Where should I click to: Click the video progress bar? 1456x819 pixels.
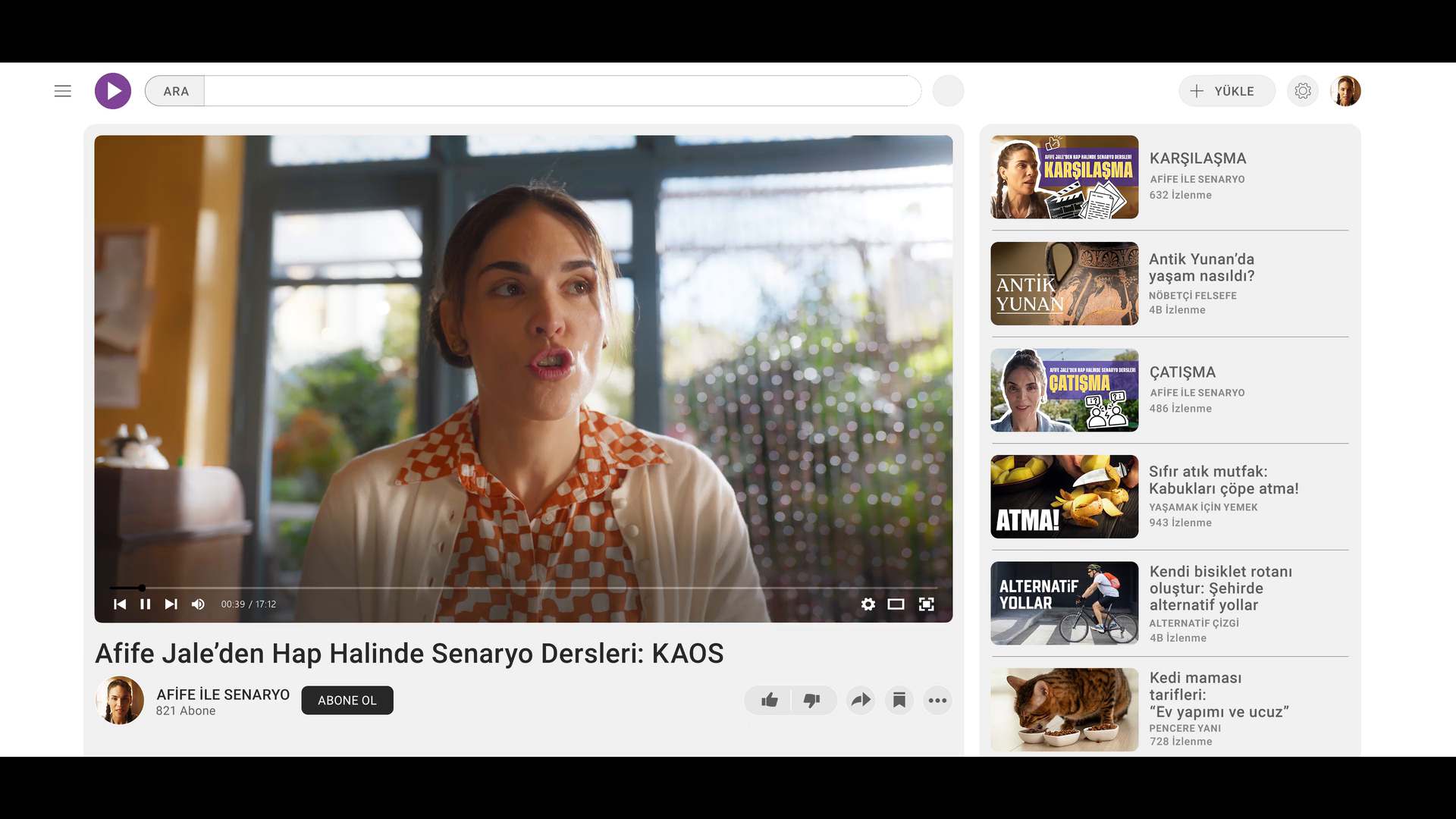coord(523,588)
